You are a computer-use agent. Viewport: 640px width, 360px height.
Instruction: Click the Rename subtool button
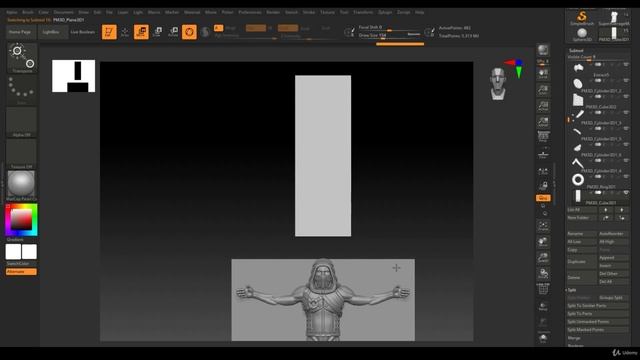pyautogui.click(x=581, y=234)
